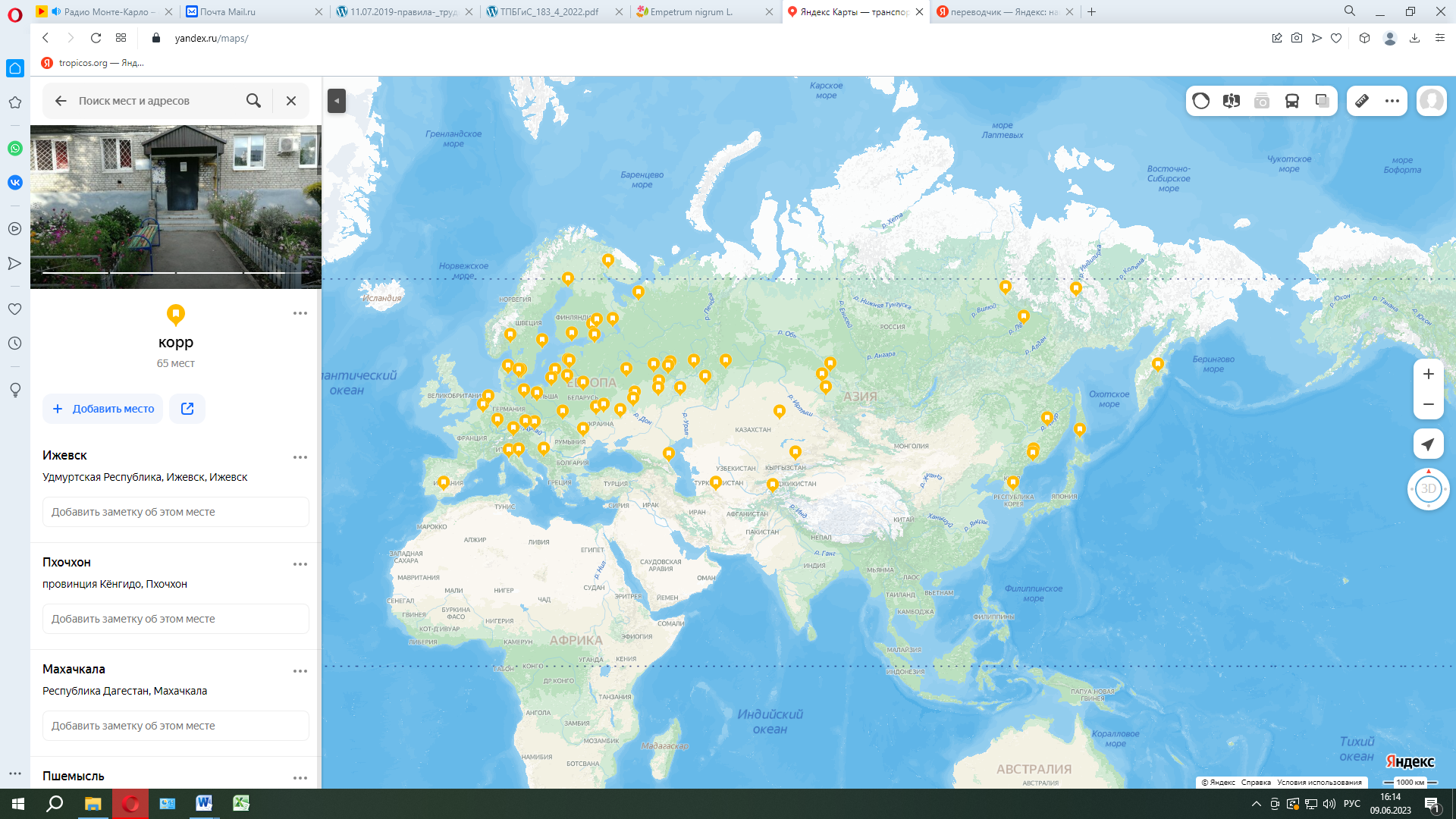Select the Махачкала place title
The height and width of the screenshot is (819, 1456).
point(74,669)
